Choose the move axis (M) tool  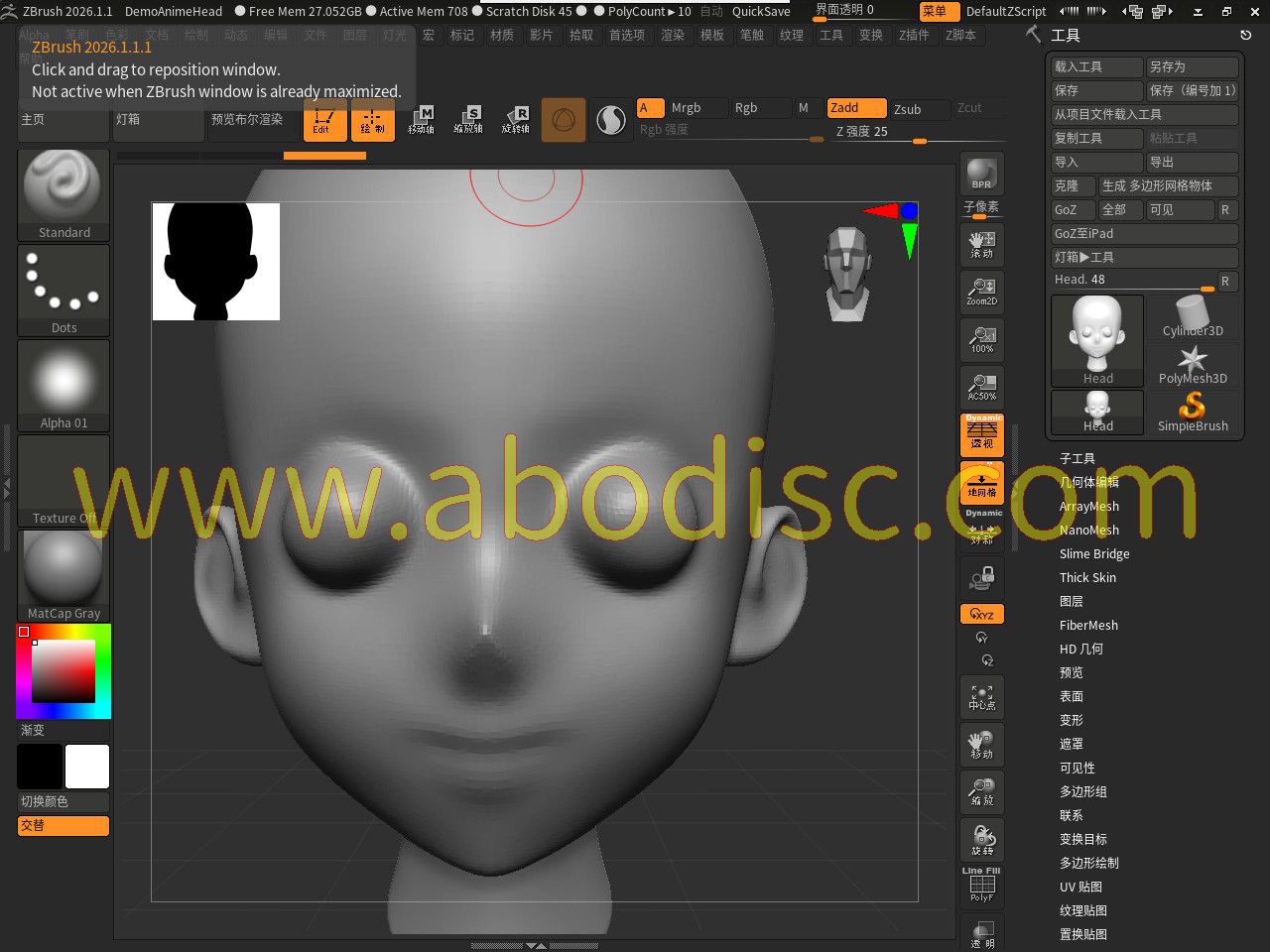pos(421,120)
